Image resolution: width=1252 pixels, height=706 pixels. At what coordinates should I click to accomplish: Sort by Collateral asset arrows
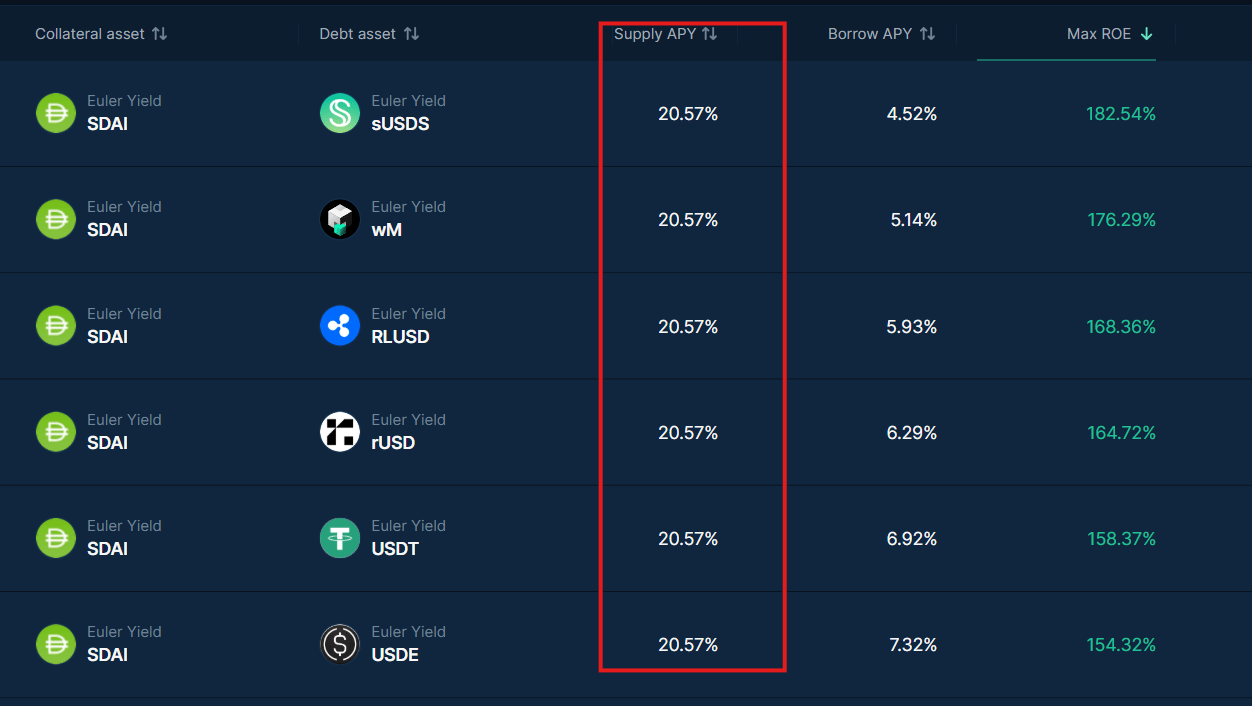[160, 34]
